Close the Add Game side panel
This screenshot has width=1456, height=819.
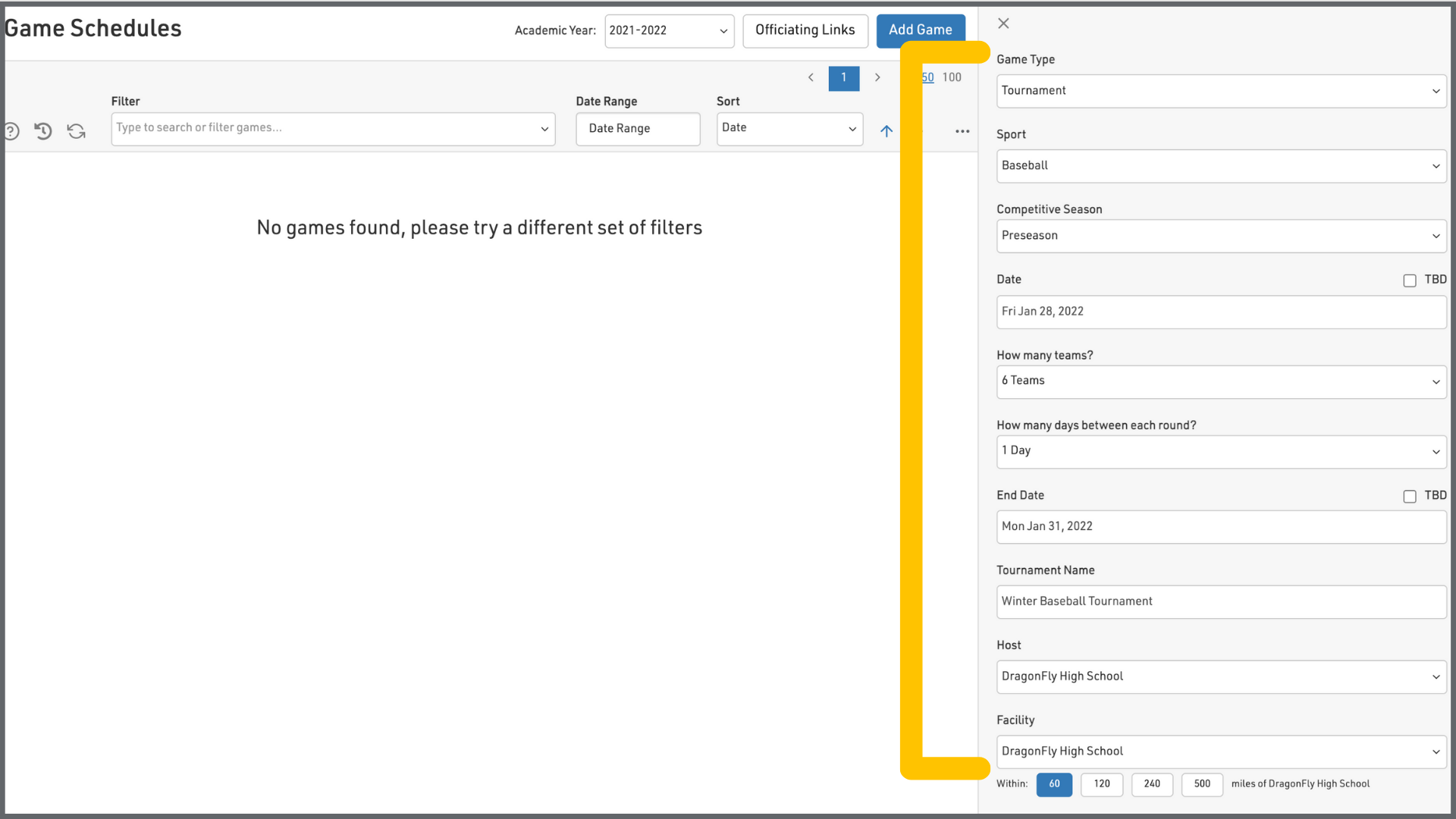point(1003,24)
